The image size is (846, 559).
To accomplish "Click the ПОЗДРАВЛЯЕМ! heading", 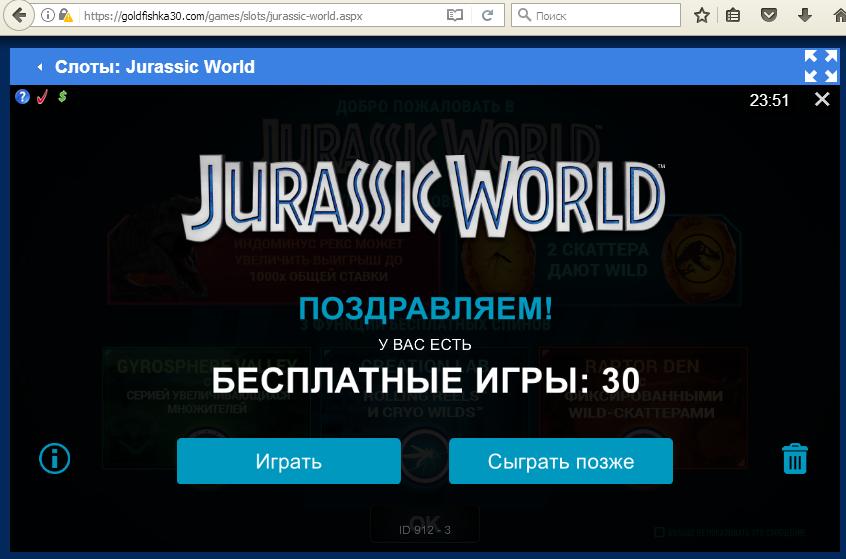I will pyautogui.click(x=425, y=309).
